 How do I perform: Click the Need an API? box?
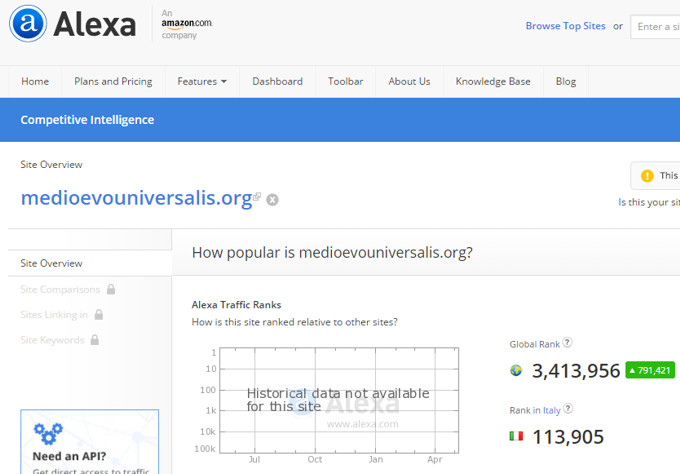(90, 441)
